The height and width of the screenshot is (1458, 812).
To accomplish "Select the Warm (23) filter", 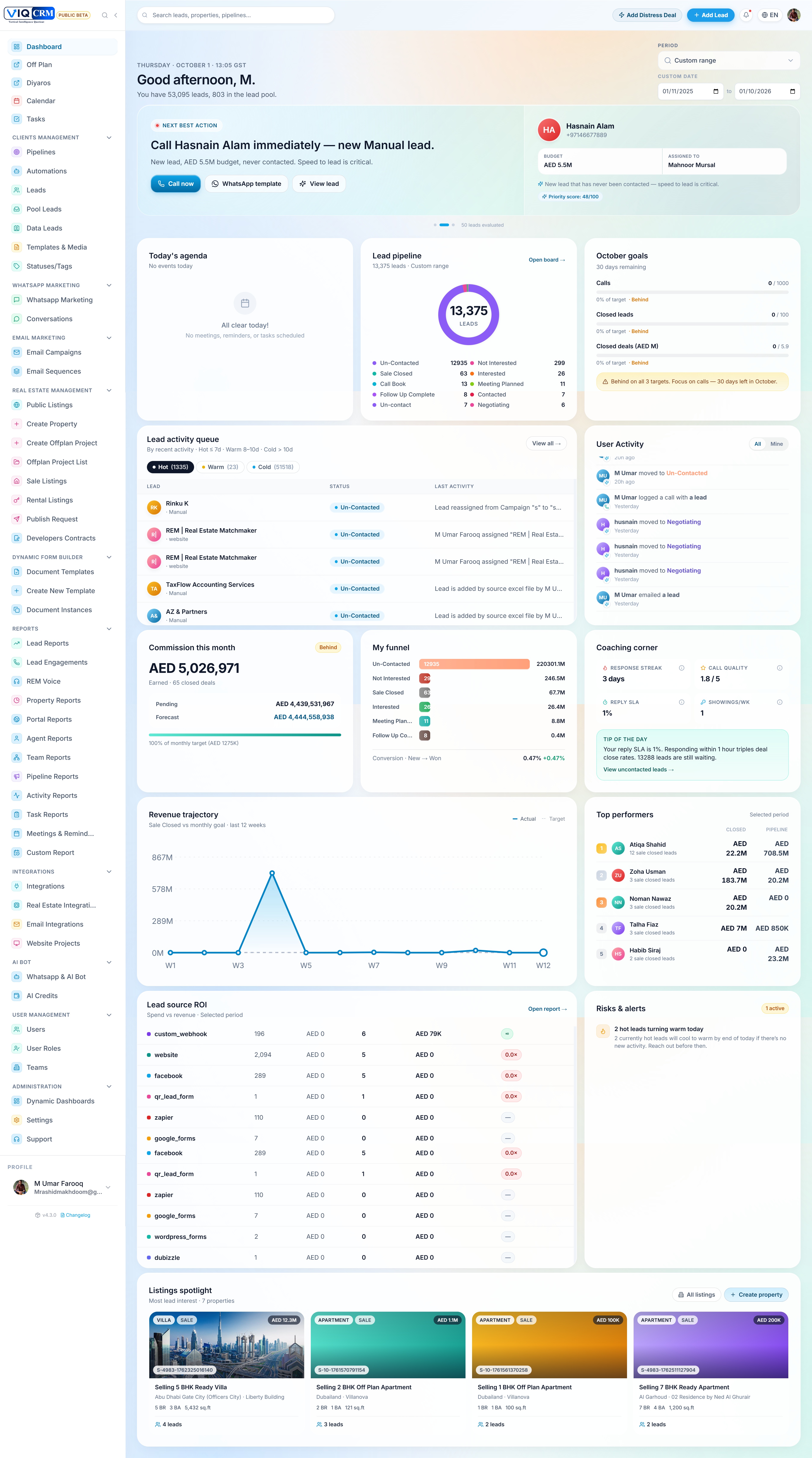I will tap(220, 467).
